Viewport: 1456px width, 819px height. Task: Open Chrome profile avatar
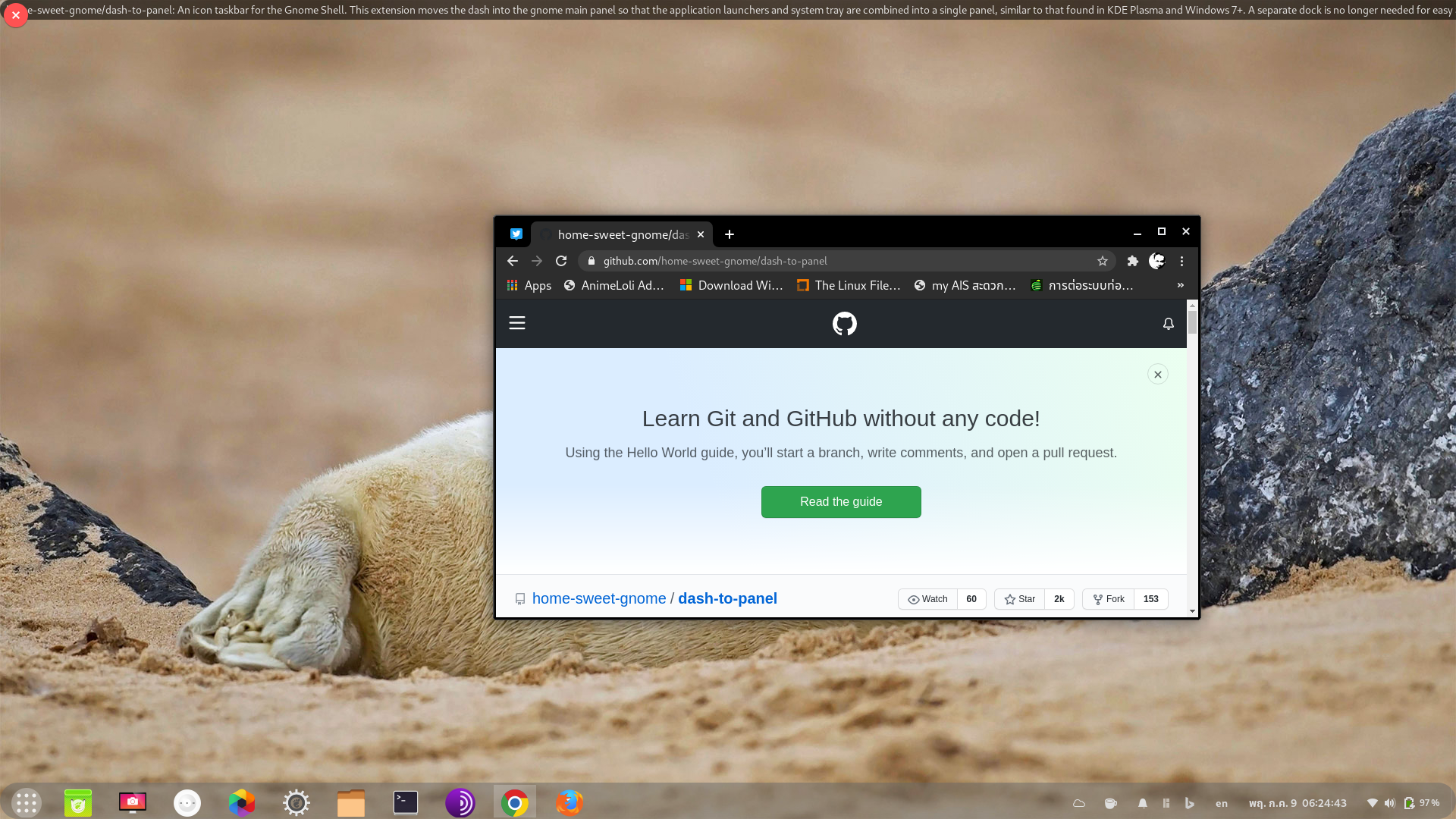(1156, 261)
